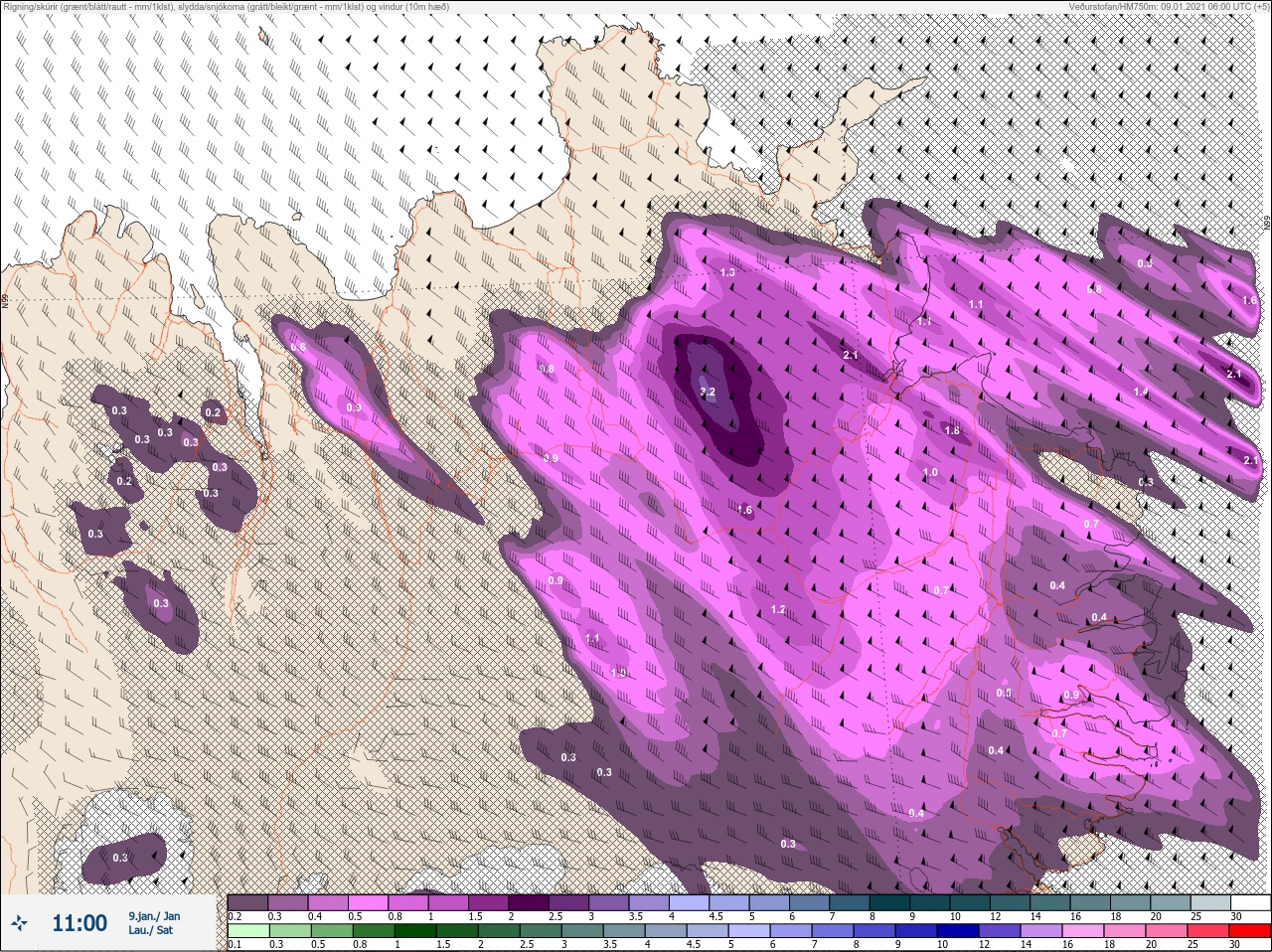The width and height of the screenshot is (1272, 952).
Task: Select the mauve swatch labeled 0.2 in the upper legend
Action: click(247, 903)
